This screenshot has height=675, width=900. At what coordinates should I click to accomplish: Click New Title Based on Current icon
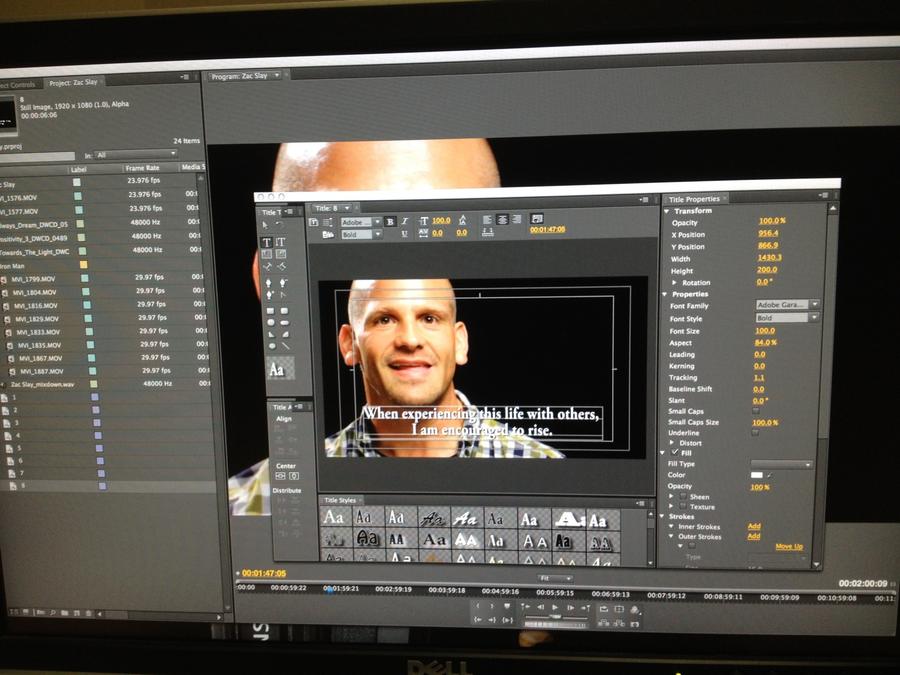click(313, 222)
